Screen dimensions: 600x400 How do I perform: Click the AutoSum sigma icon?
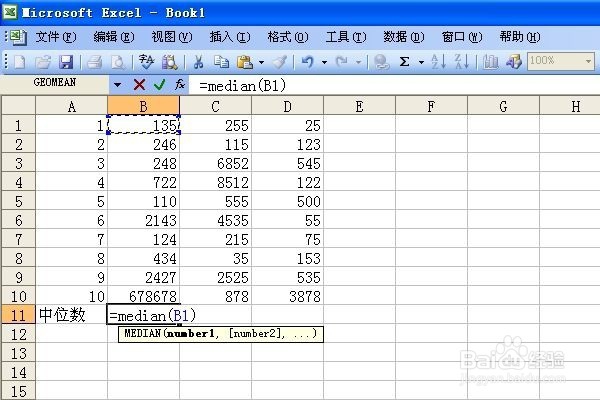point(404,61)
